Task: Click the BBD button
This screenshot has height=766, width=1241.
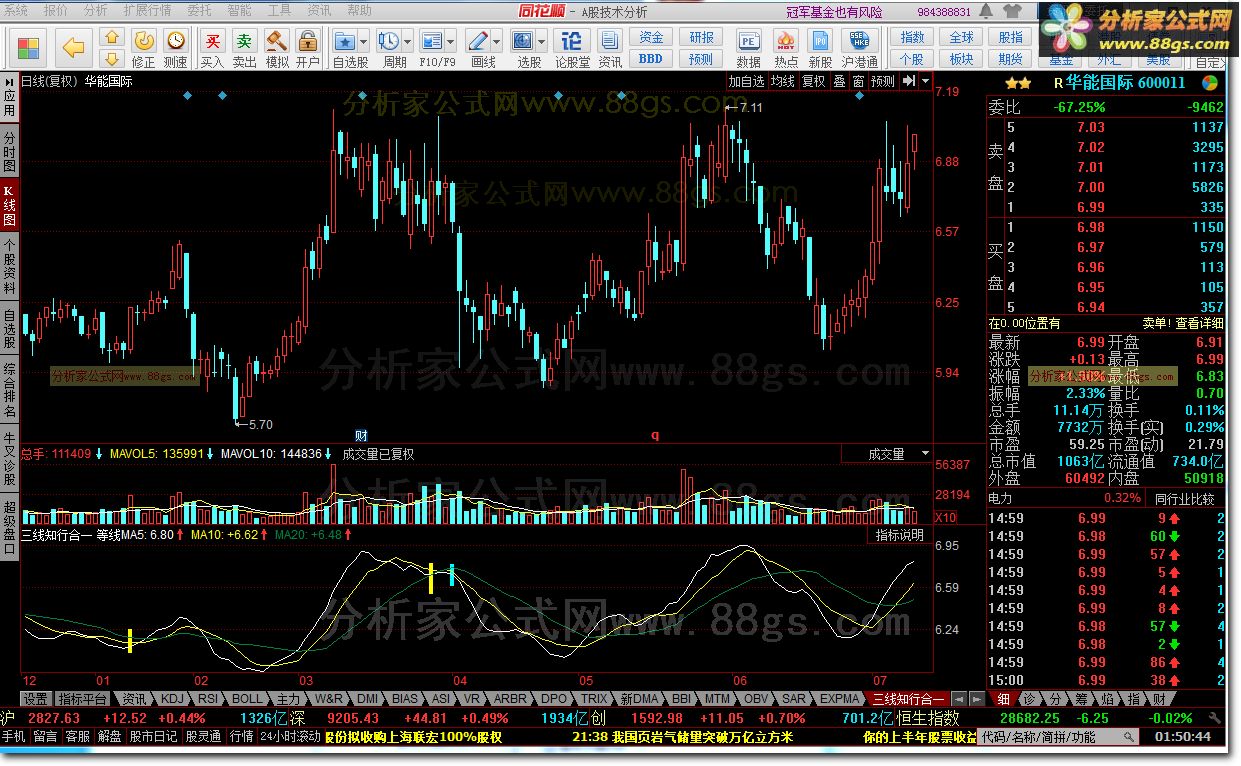Action: point(651,58)
